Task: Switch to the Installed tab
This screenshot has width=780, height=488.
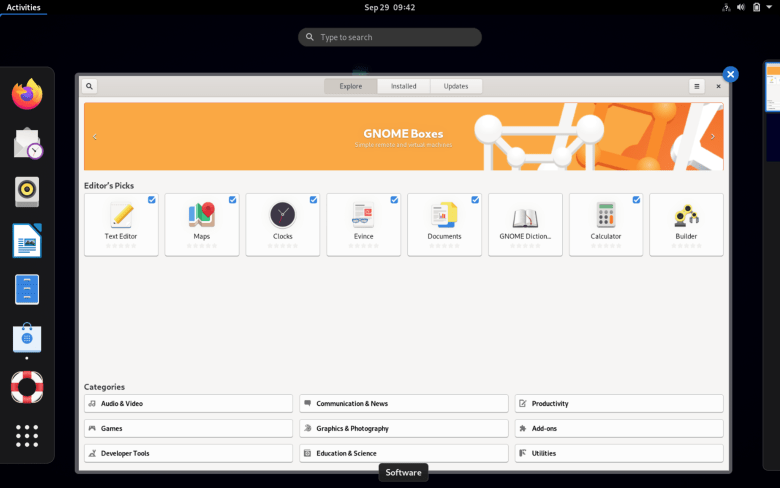Action: pos(403,86)
